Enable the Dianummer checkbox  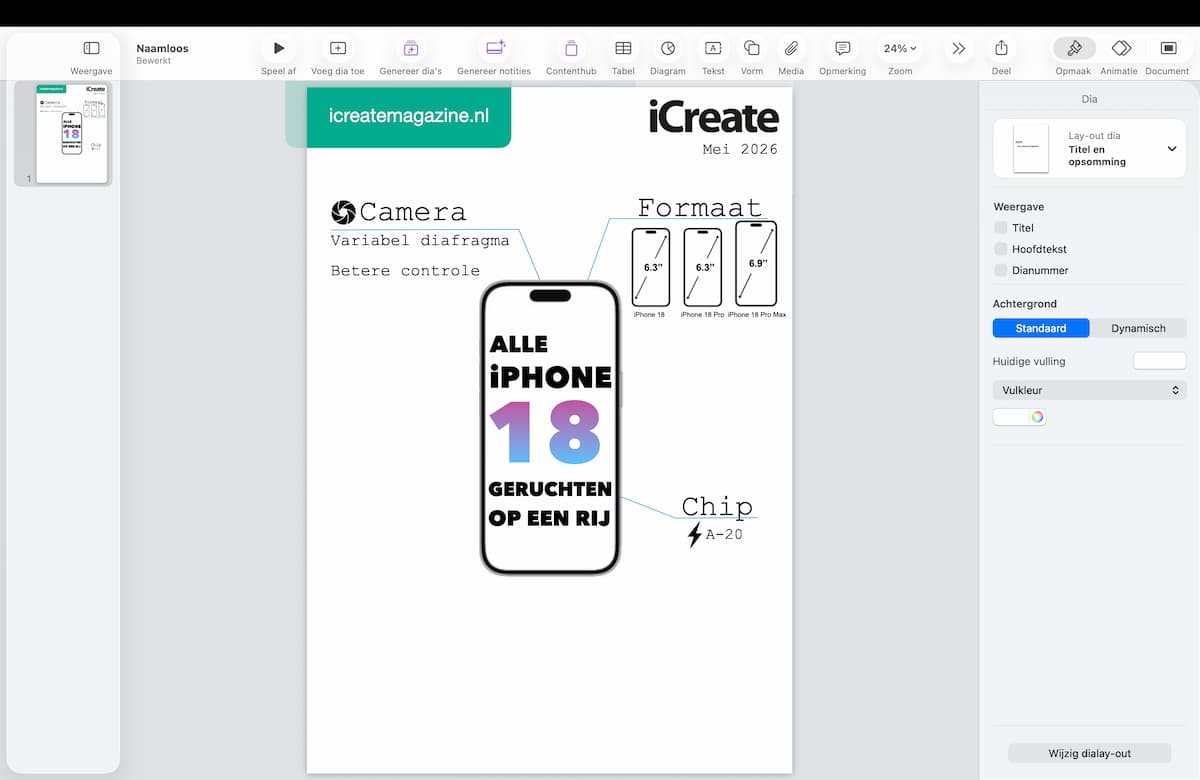(1001, 270)
